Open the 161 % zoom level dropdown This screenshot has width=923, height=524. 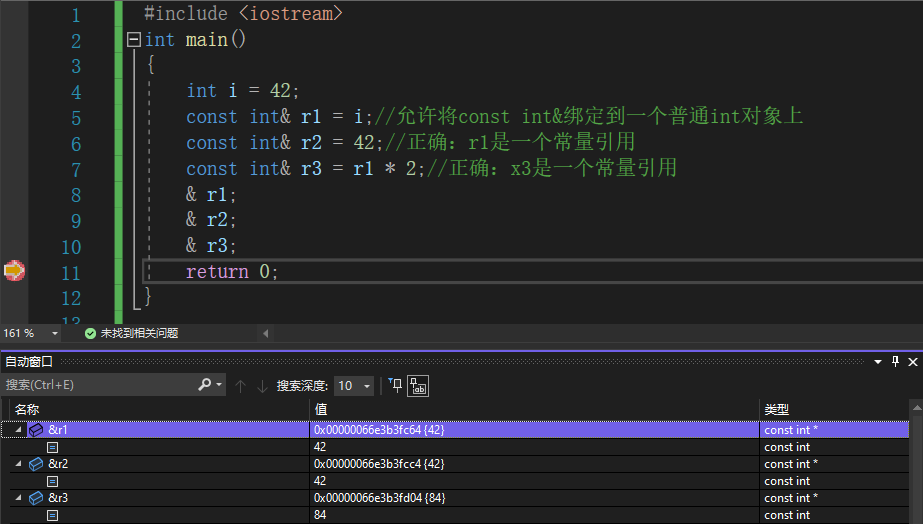pos(57,333)
